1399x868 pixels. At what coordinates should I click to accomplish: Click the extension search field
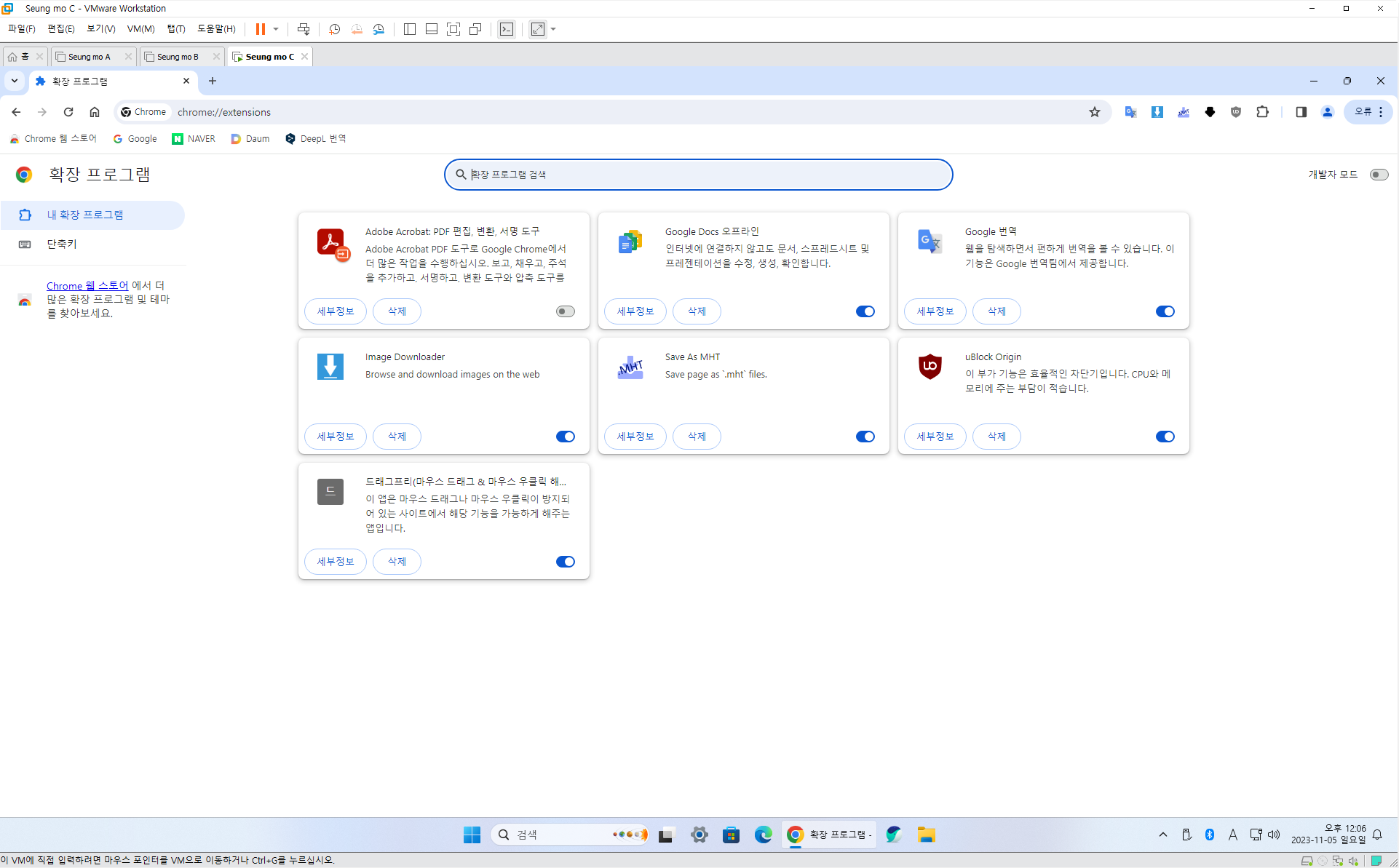[x=699, y=175]
